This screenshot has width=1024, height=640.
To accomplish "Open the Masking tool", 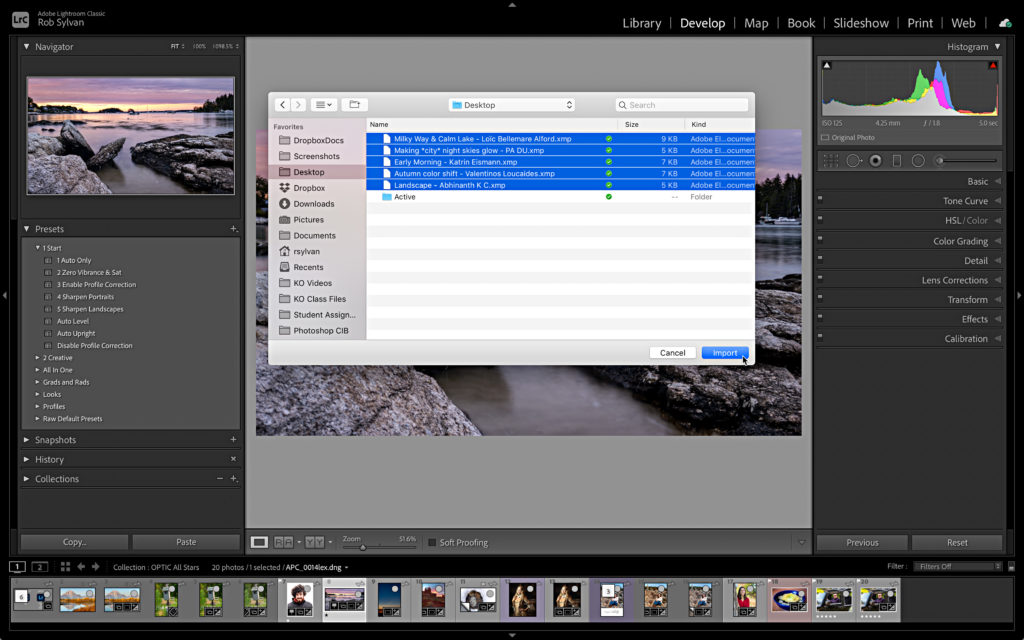I will coord(916,160).
